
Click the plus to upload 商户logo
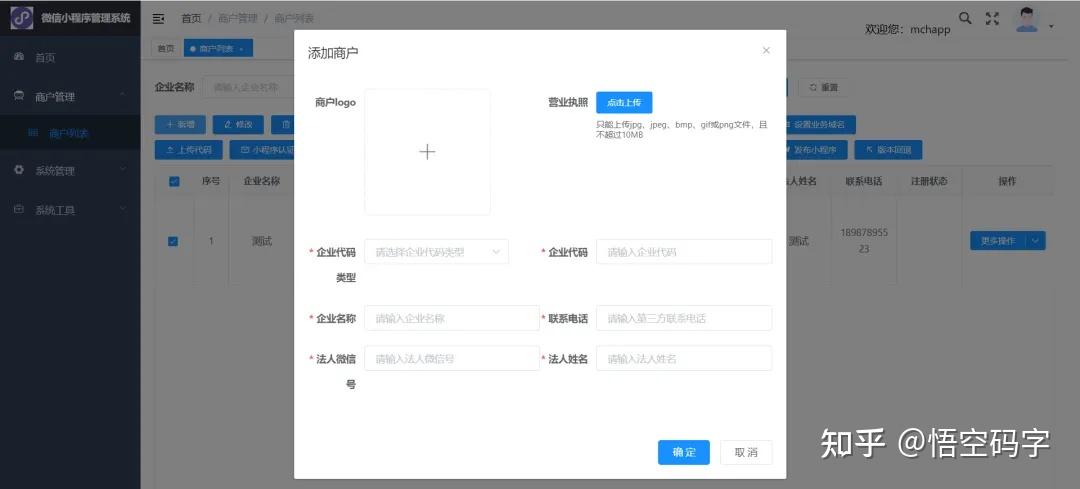click(x=427, y=152)
